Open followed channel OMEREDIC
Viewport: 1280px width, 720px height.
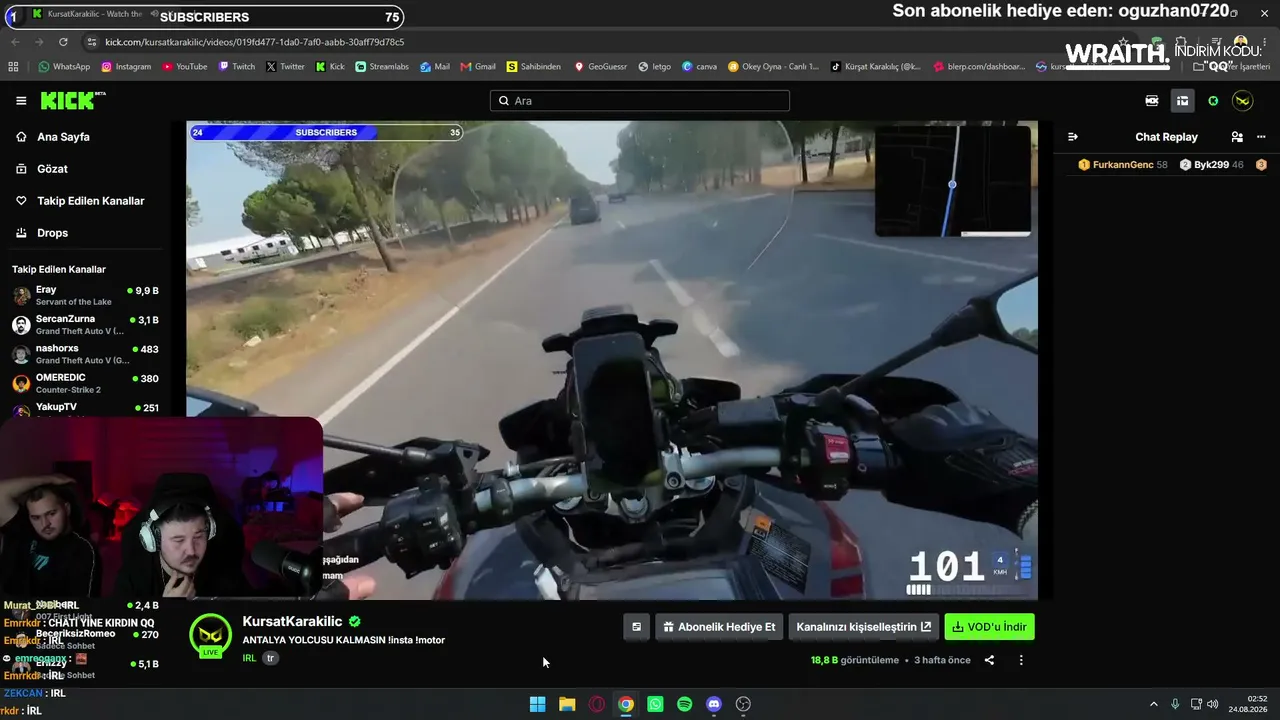click(x=85, y=383)
